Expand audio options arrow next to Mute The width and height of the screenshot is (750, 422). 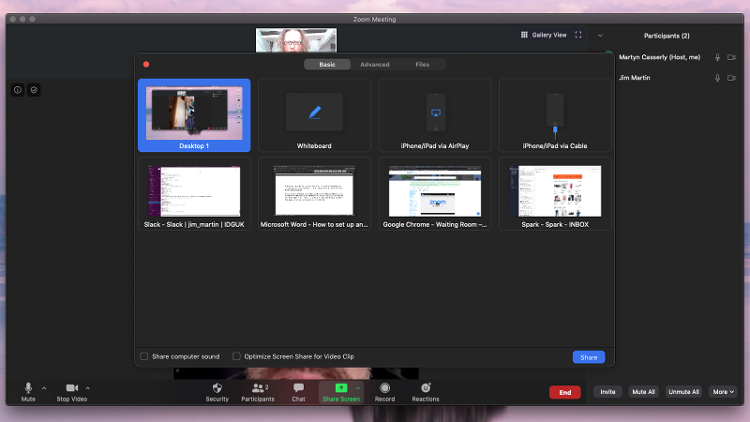click(x=44, y=388)
